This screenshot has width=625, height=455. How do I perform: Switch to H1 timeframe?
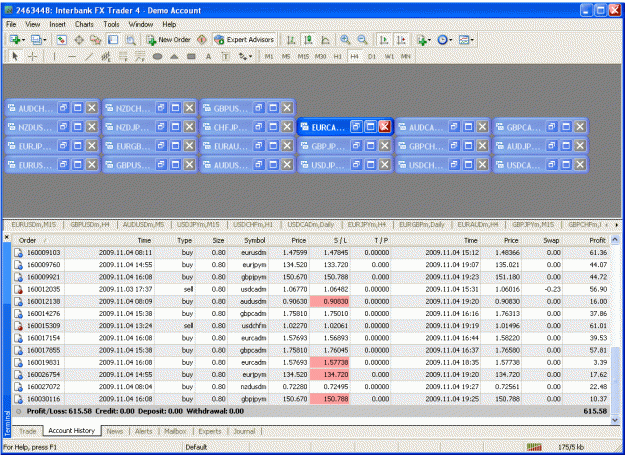[x=338, y=57]
